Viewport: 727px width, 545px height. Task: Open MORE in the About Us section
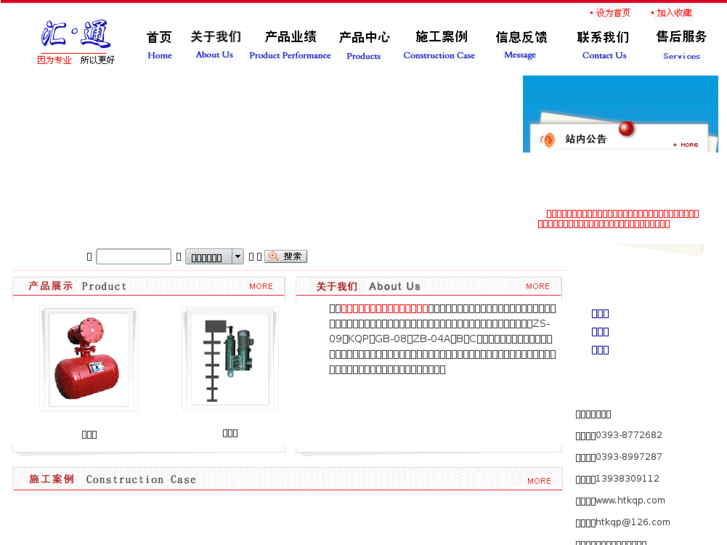[537, 286]
